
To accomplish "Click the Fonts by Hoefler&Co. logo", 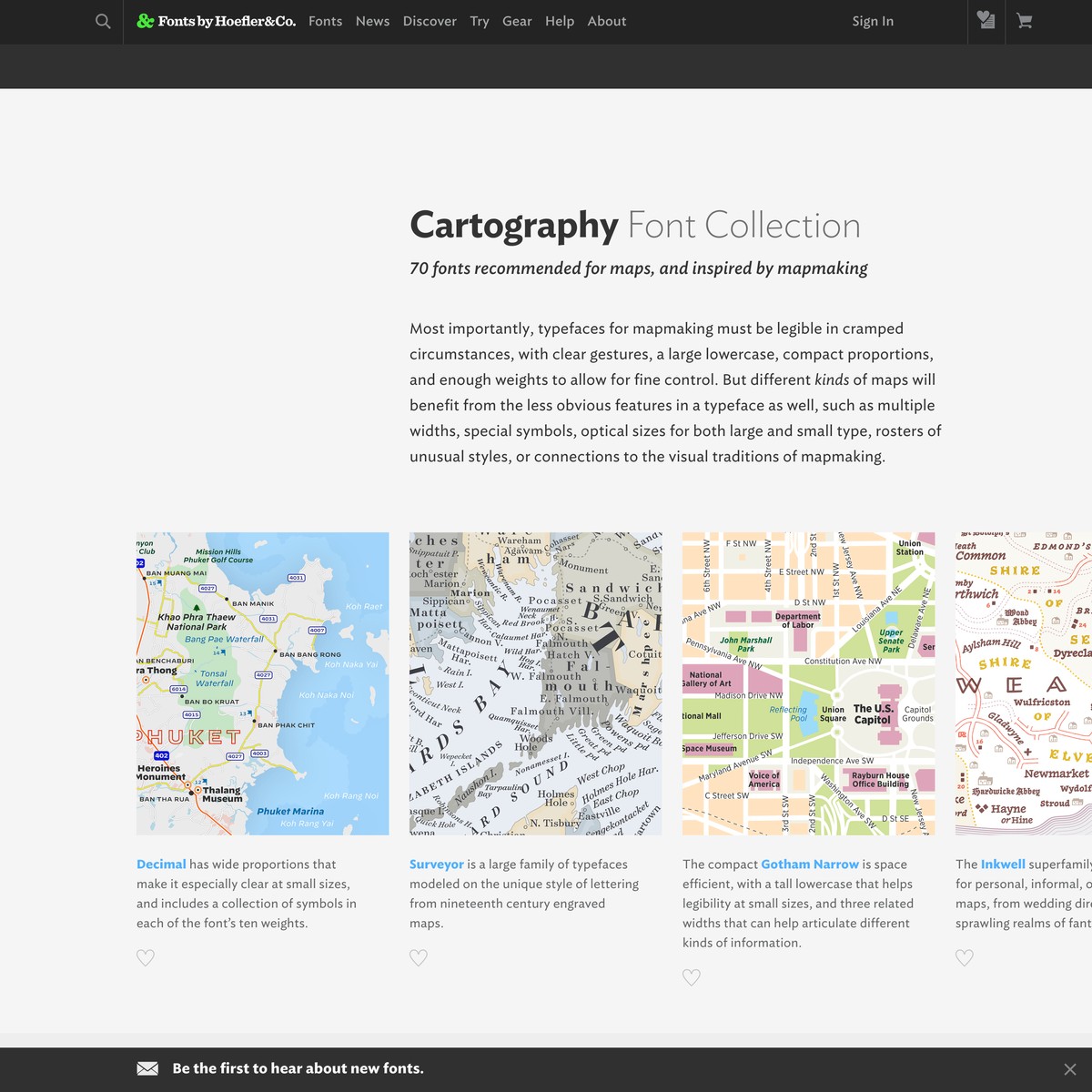I will (217, 21).
